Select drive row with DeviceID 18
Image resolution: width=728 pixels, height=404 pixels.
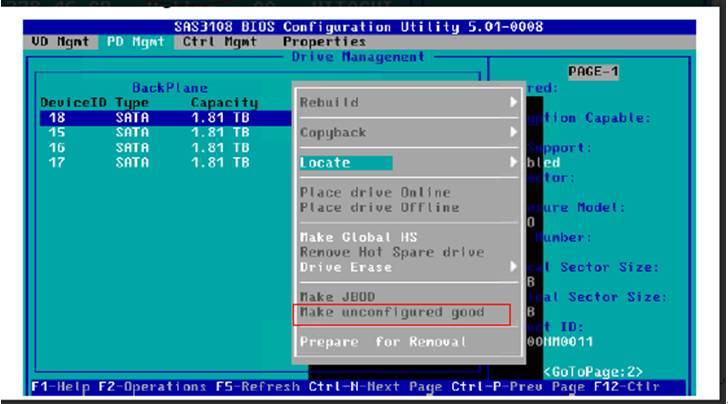click(166, 118)
